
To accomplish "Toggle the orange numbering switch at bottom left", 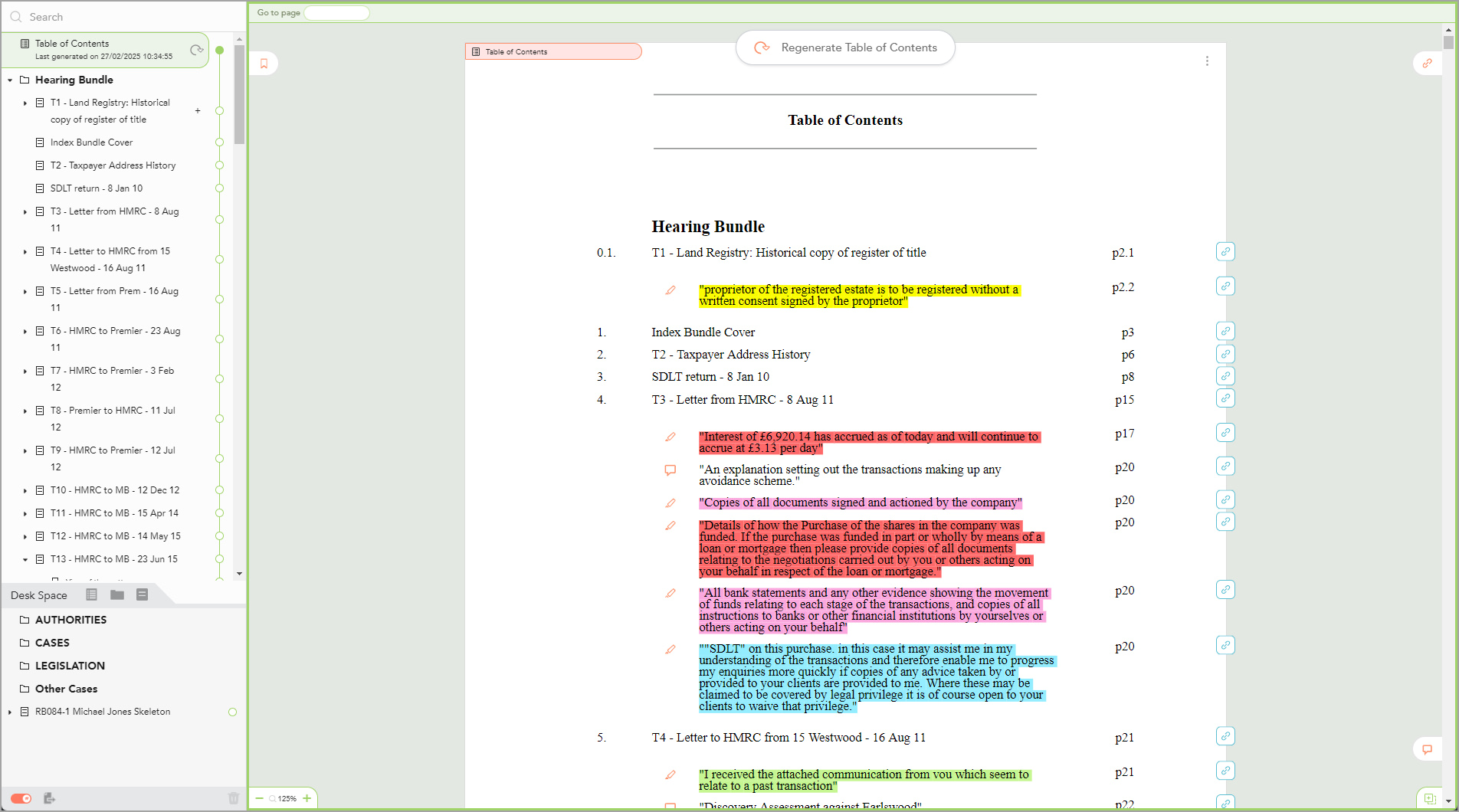I will coord(21,798).
